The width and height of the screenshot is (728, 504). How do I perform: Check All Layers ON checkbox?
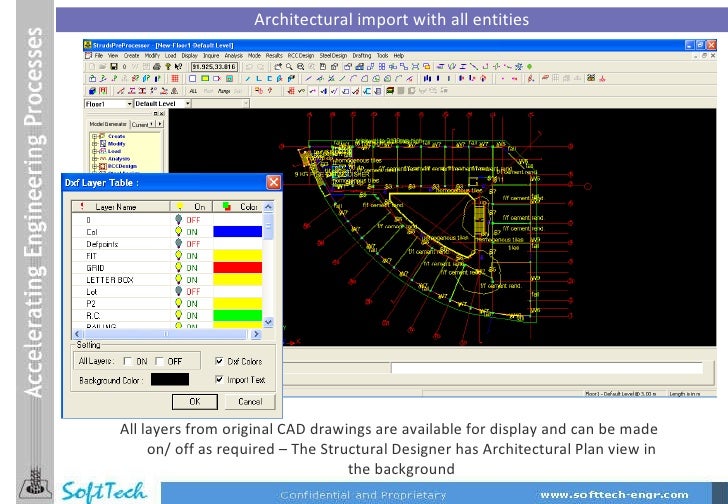(129, 361)
